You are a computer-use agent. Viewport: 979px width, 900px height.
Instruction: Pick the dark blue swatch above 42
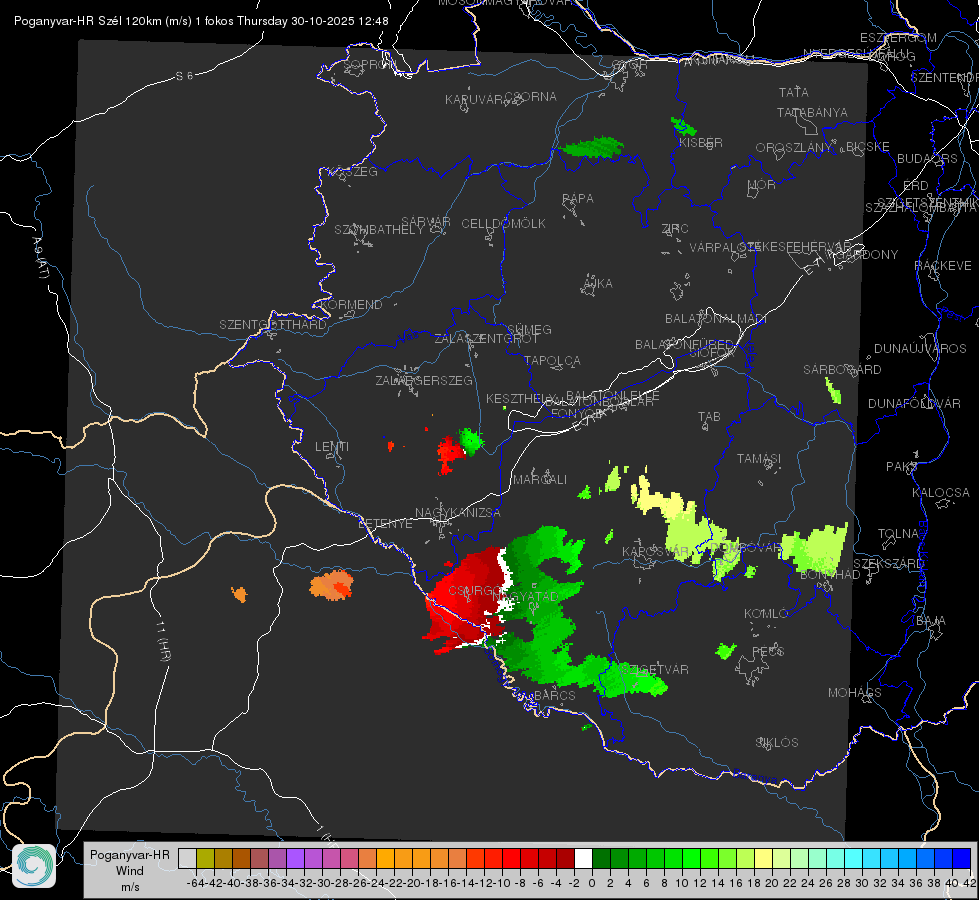[962, 859]
